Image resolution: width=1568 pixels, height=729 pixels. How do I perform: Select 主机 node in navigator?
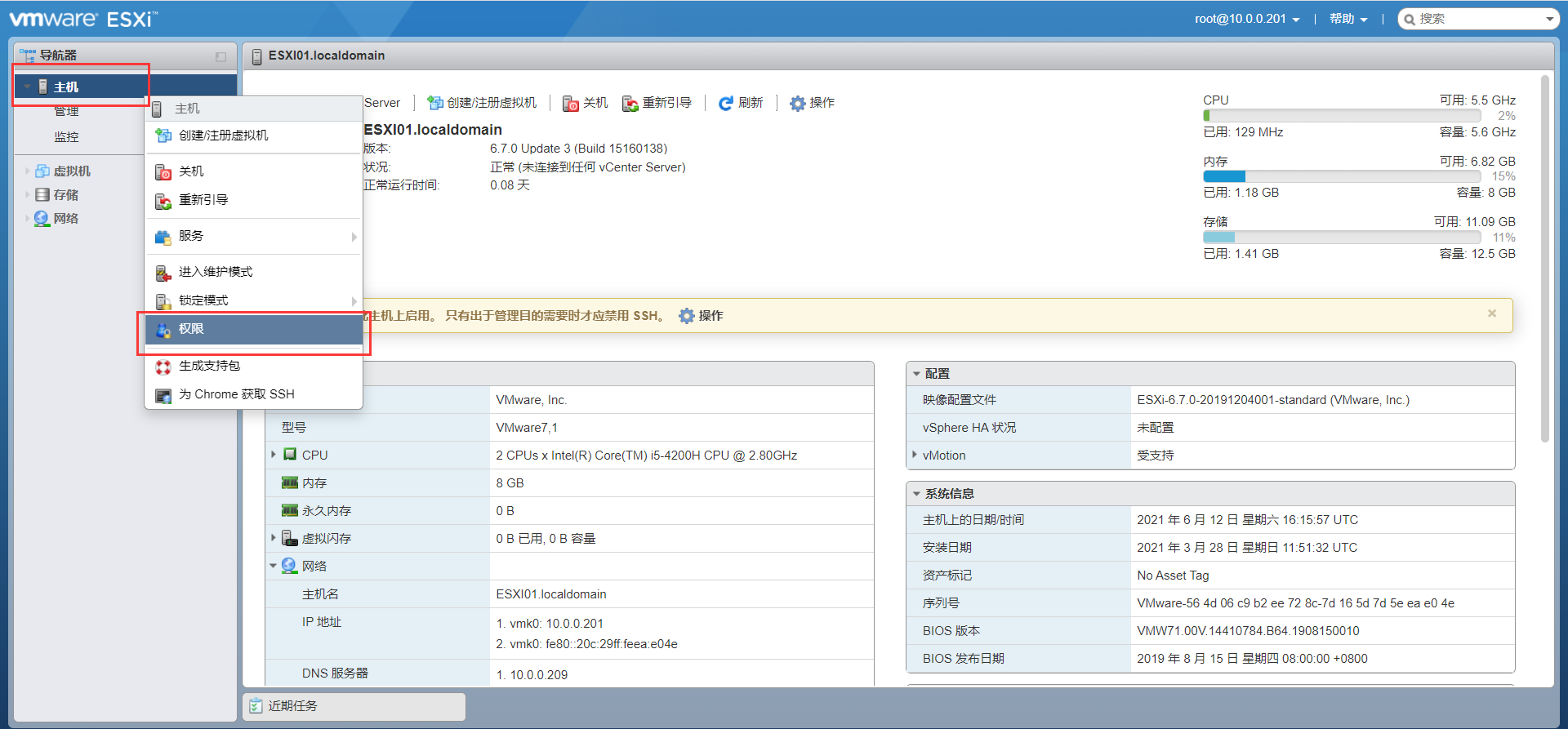126,87
